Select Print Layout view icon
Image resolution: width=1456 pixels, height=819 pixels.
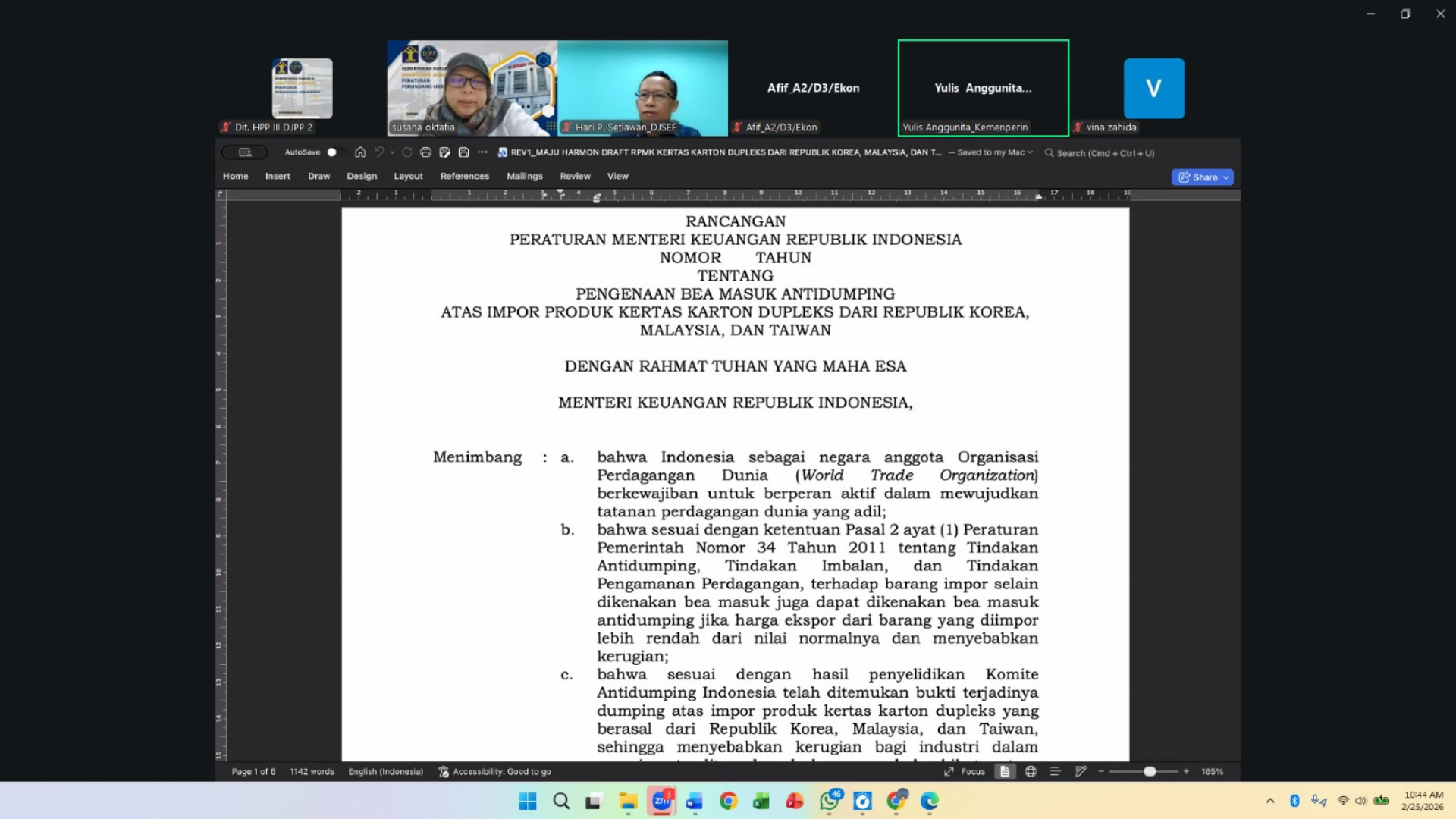pyautogui.click(x=1005, y=771)
